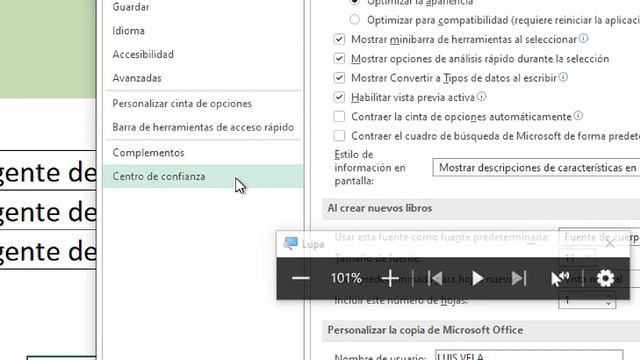The height and width of the screenshot is (360, 640).
Task: Select Accesibilidad in the options list
Action: pyautogui.click(x=143, y=54)
